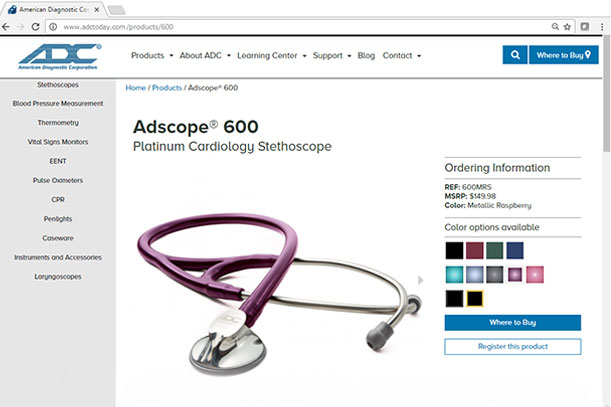Image resolution: width=611 pixels, height=407 pixels.
Task: Click Register this product button
Action: (x=512, y=347)
